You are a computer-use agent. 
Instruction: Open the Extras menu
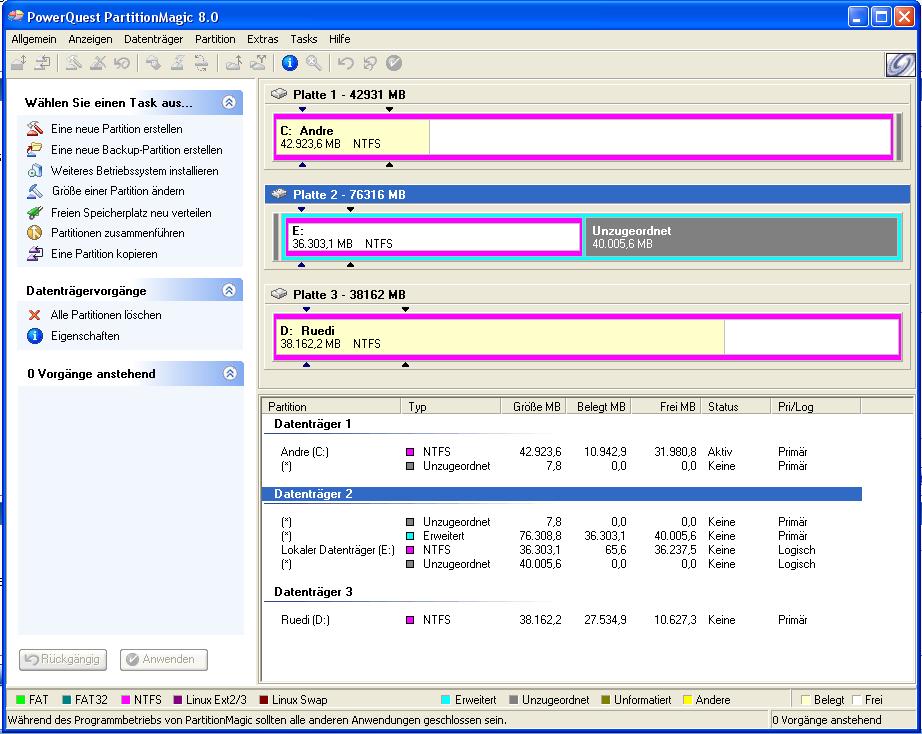262,39
